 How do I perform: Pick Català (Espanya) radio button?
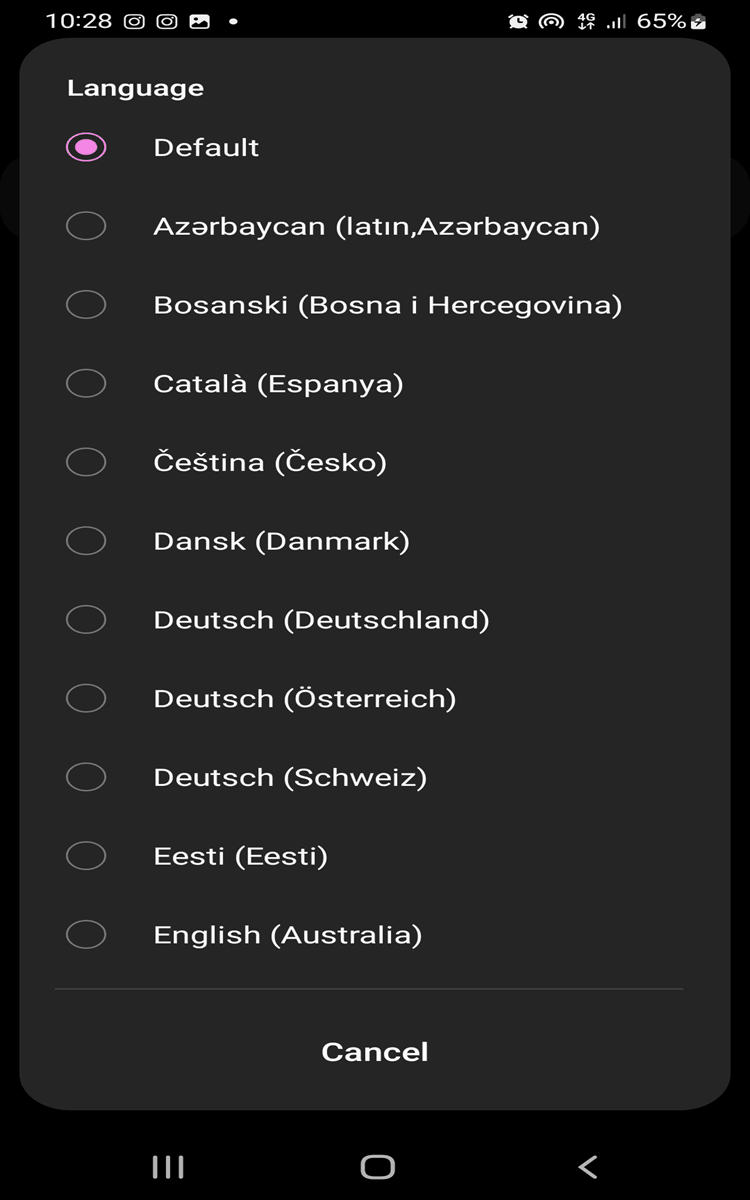point(86,383)
